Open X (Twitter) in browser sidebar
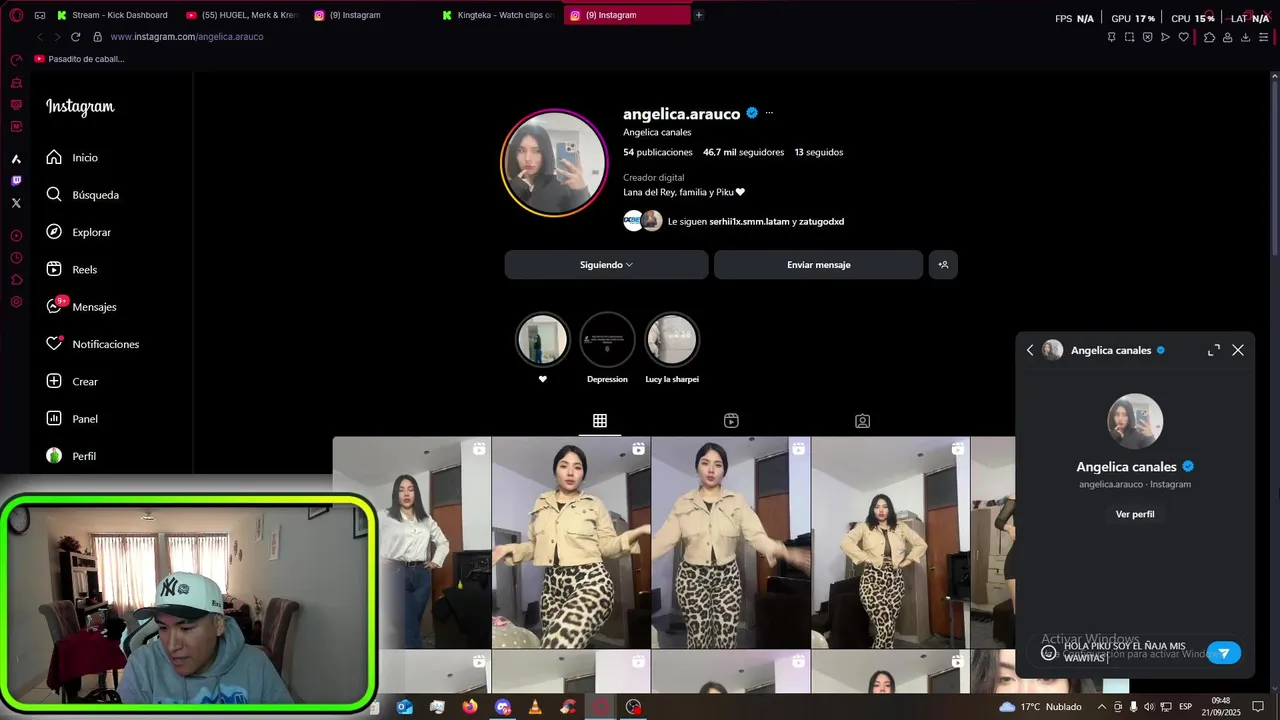This screenshot has width=1280, height=720. coord(16,203)
